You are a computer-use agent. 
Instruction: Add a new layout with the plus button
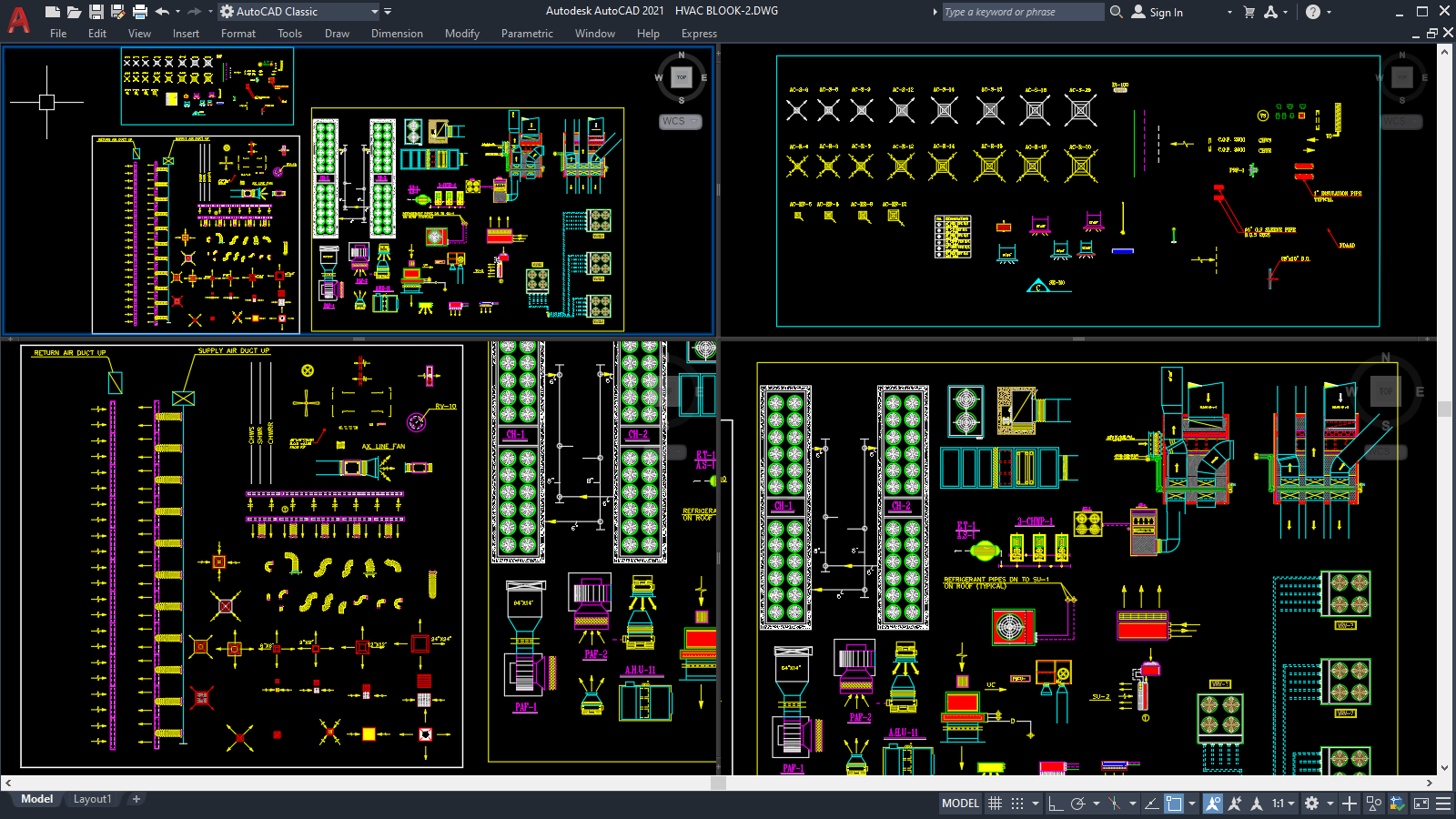point(135,798)
